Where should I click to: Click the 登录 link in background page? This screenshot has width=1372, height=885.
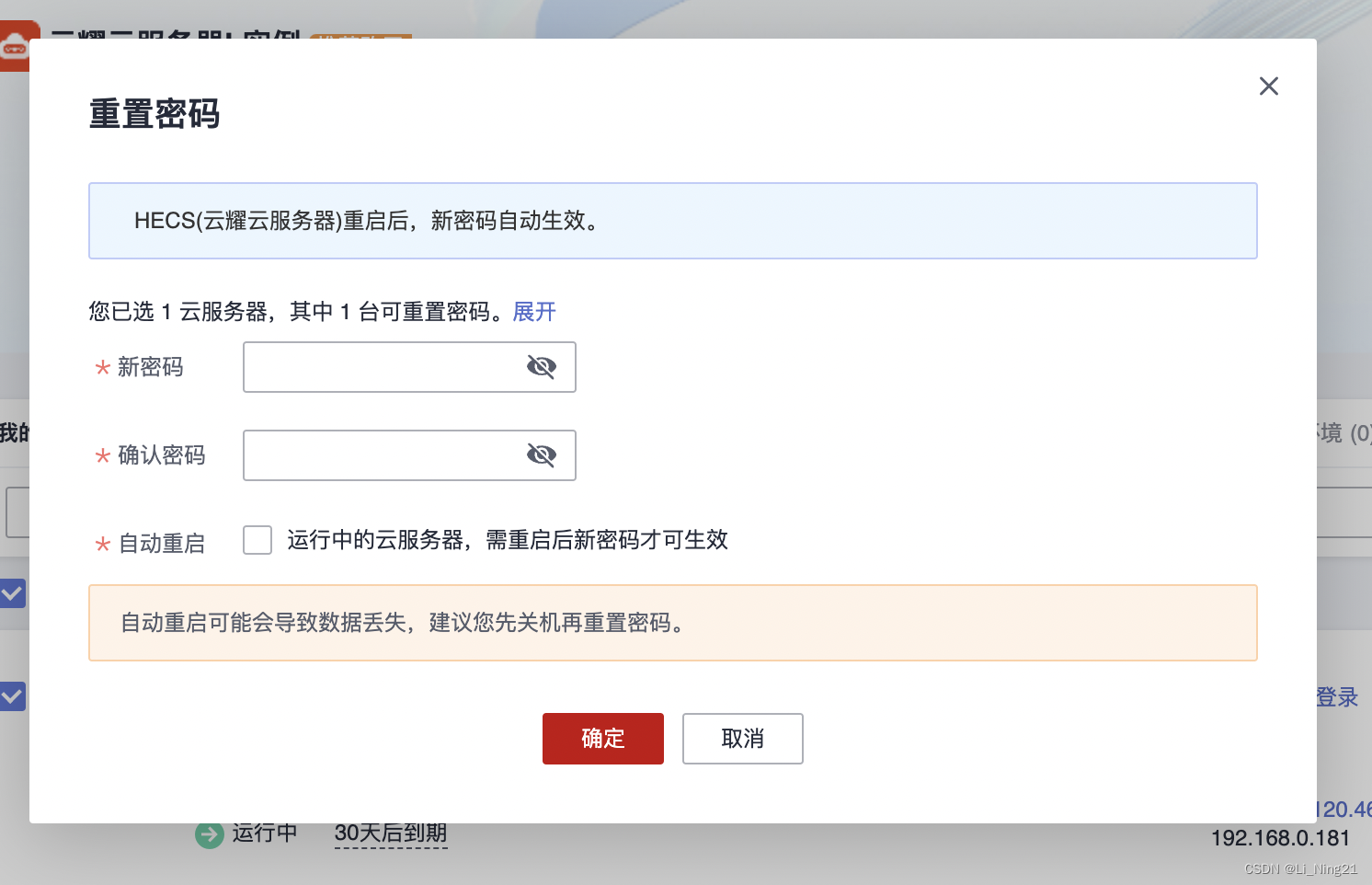coord(1338,697)
